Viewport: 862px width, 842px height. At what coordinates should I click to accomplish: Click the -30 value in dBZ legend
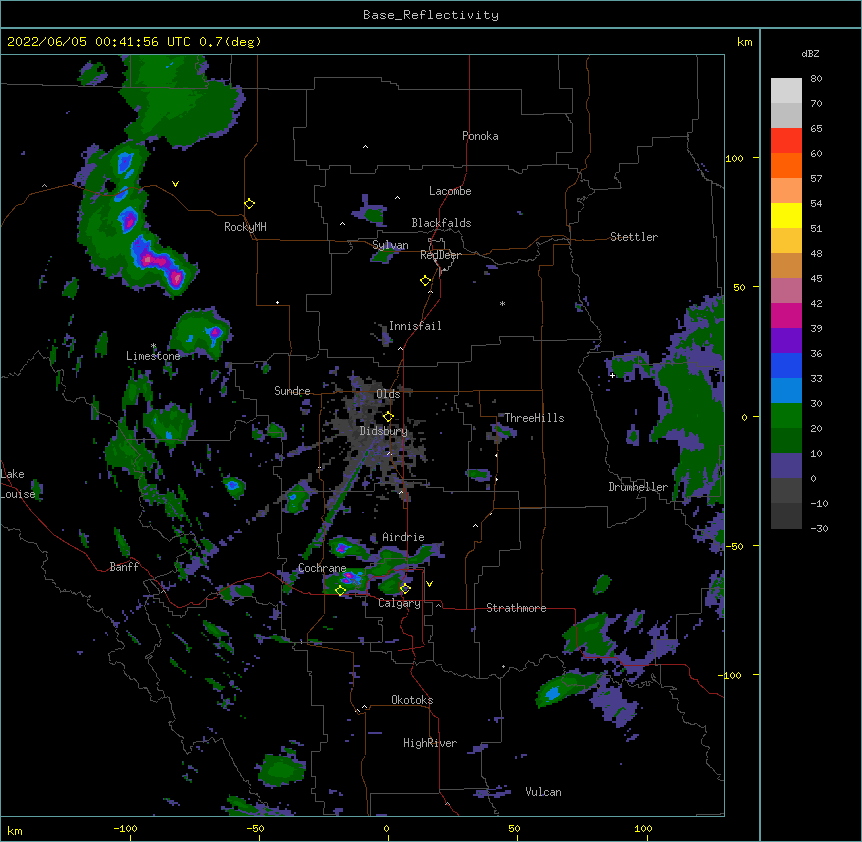[x=819, y=528]
